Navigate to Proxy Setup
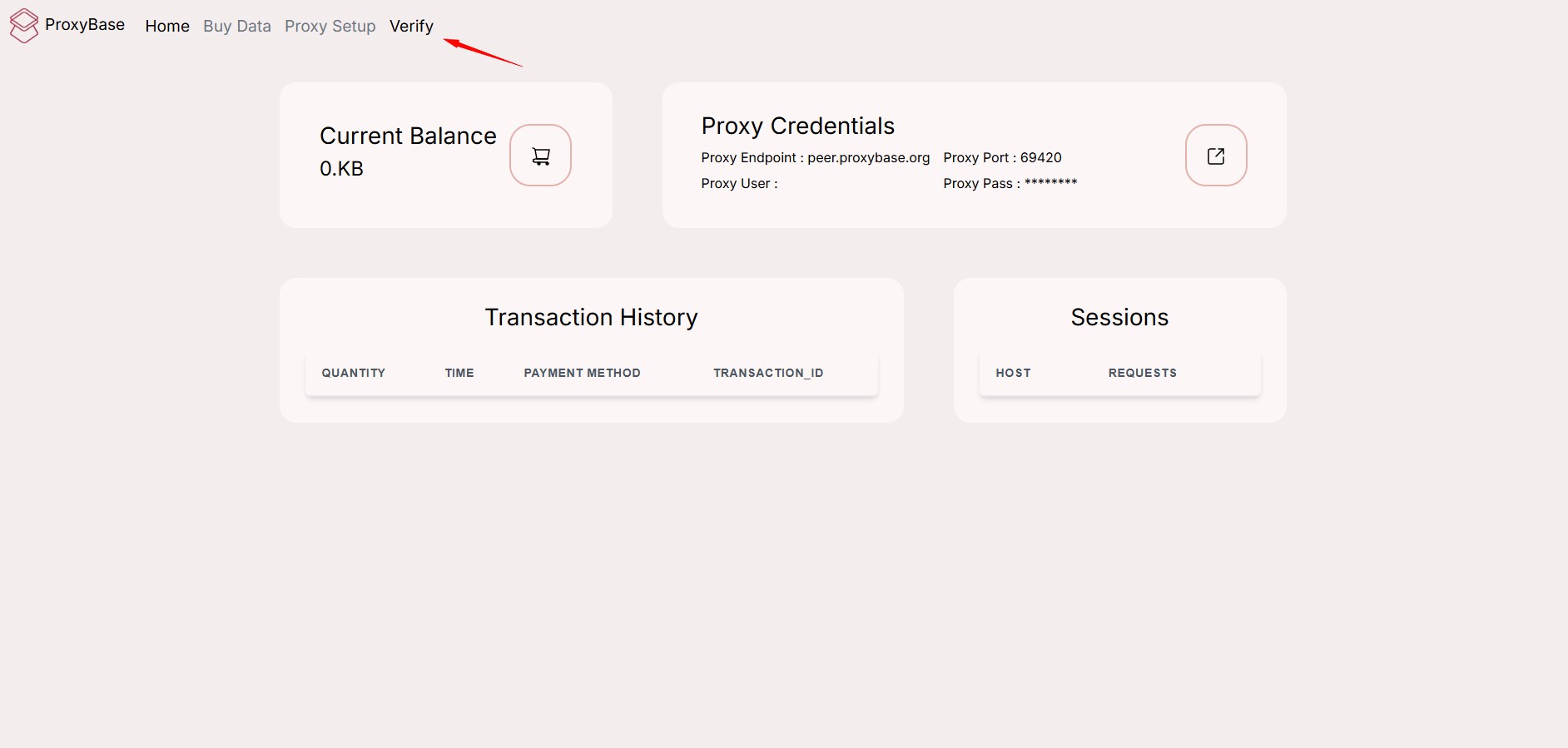 (x=330, y=26)
